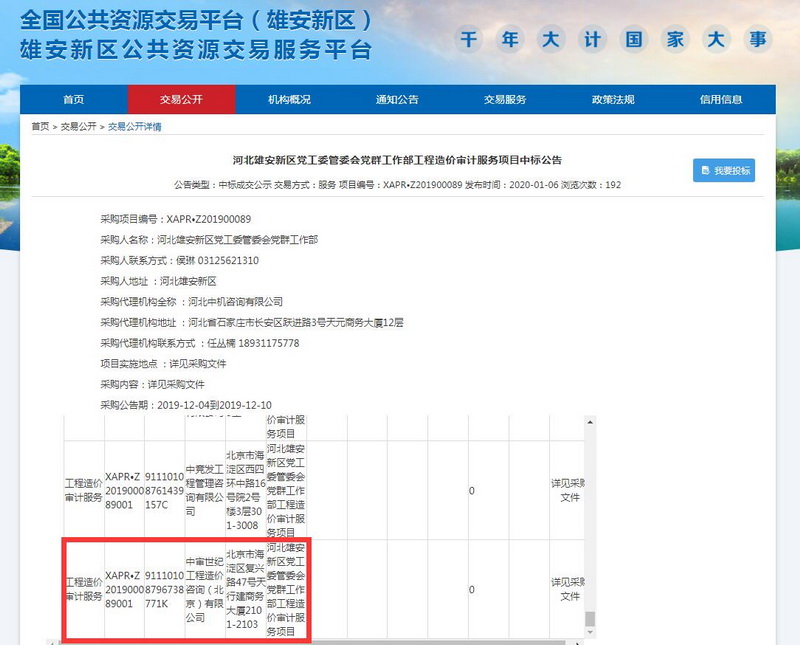This screenshot has width=800, height=645.
Task: Select the 交易公开 navigation tab
Action: (181, 100)
